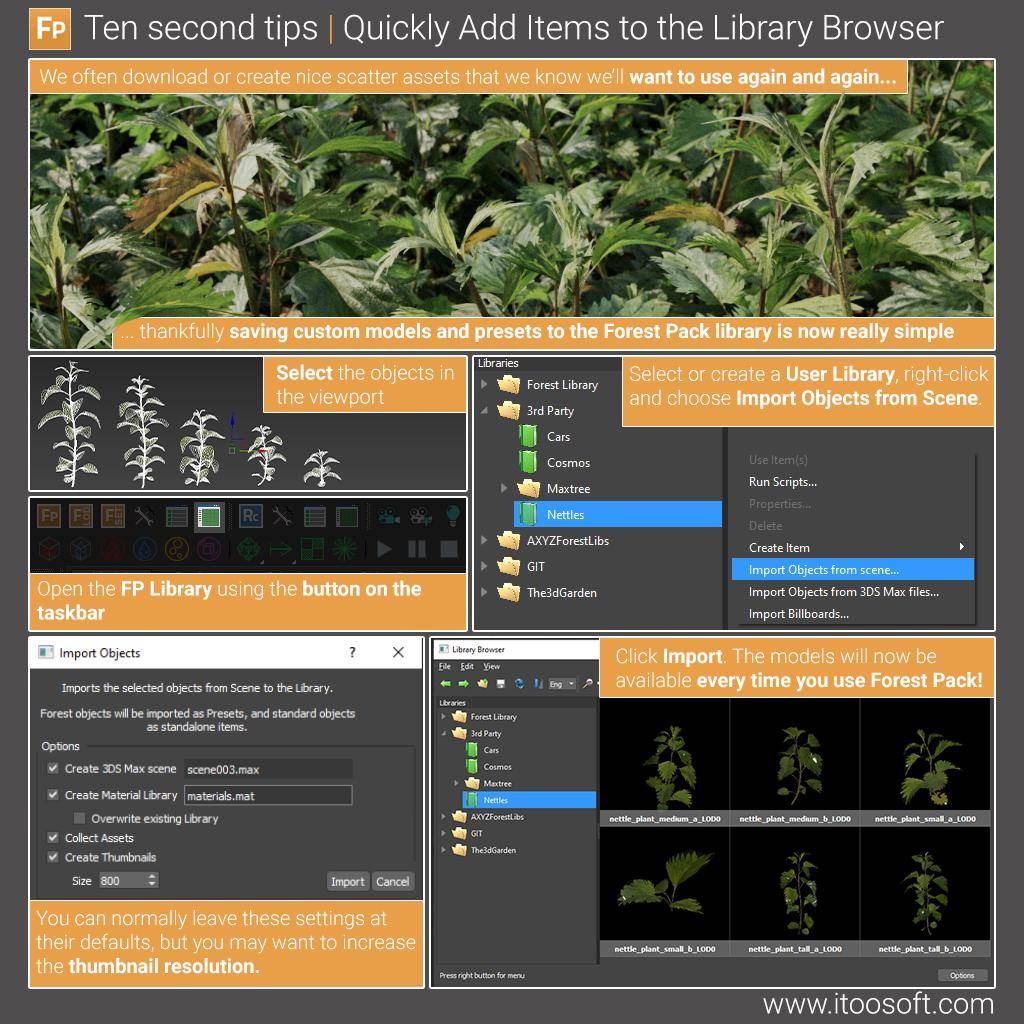Go back with the green left arrow in Library Browser
This screenshot has height=1024, width=1024.
tap(445, 684)
